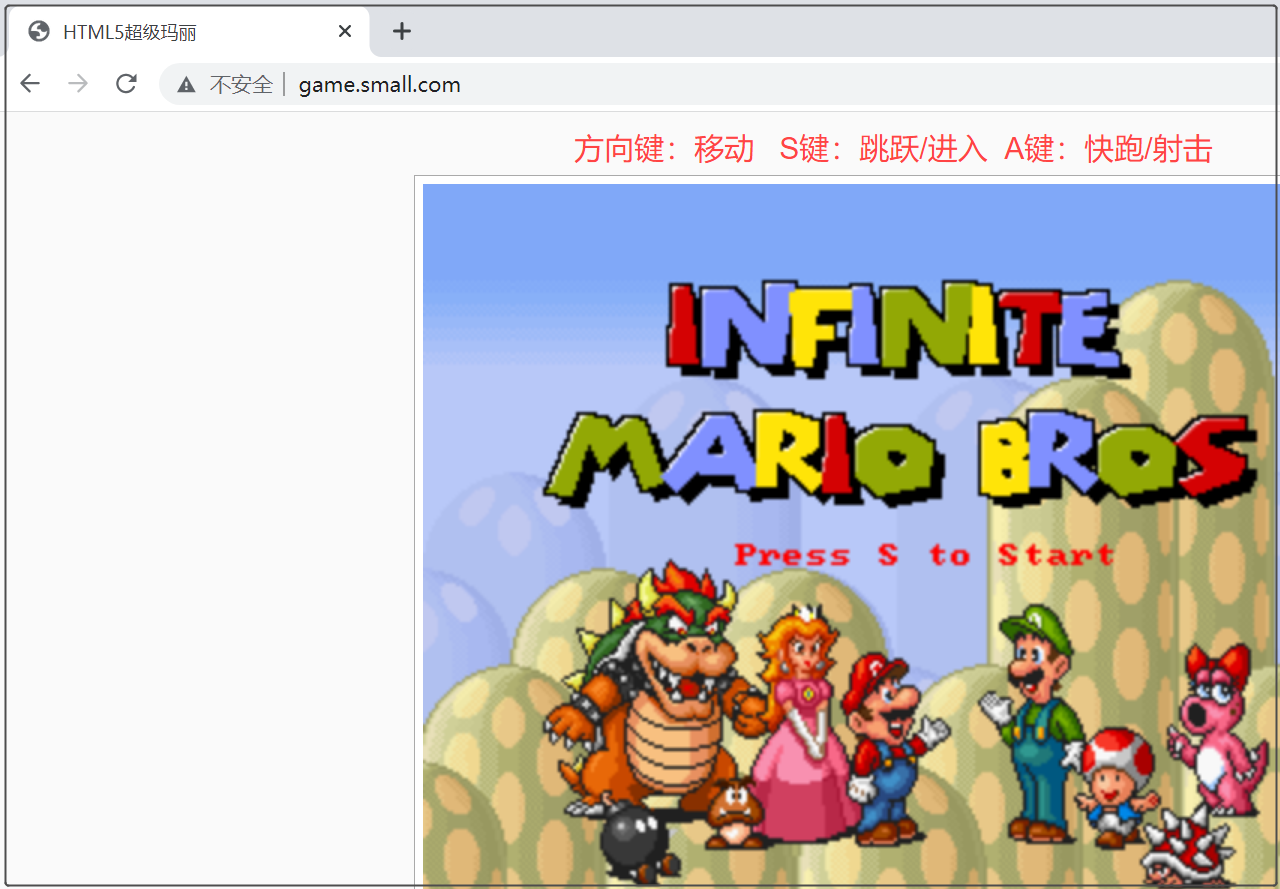1280x889 pixels.
Task: Click the A键：快跑/射击 instruction text
Action: click(1108, 149)
